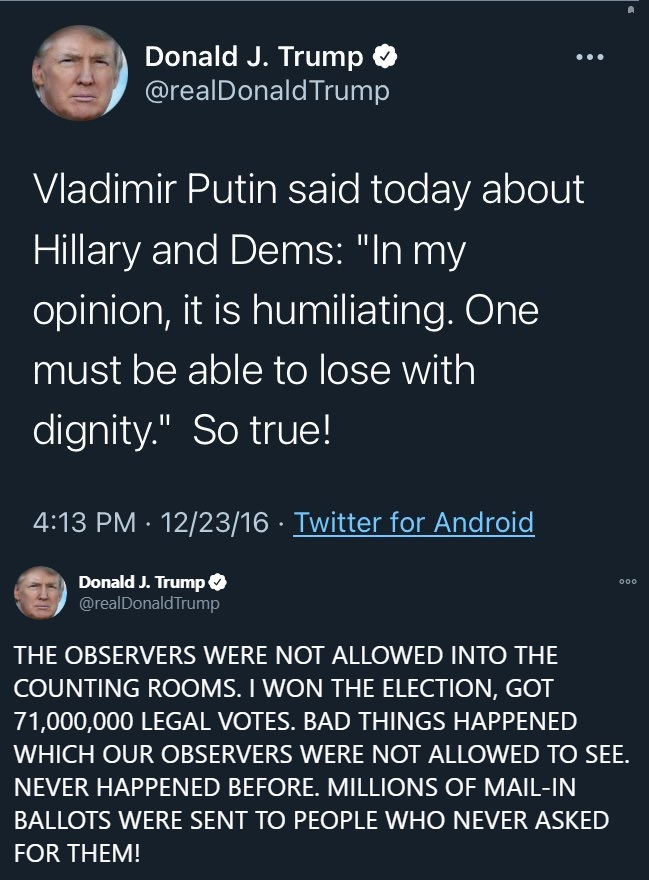Open the Donald J. Trump name on top tweet

coord(254,57)
